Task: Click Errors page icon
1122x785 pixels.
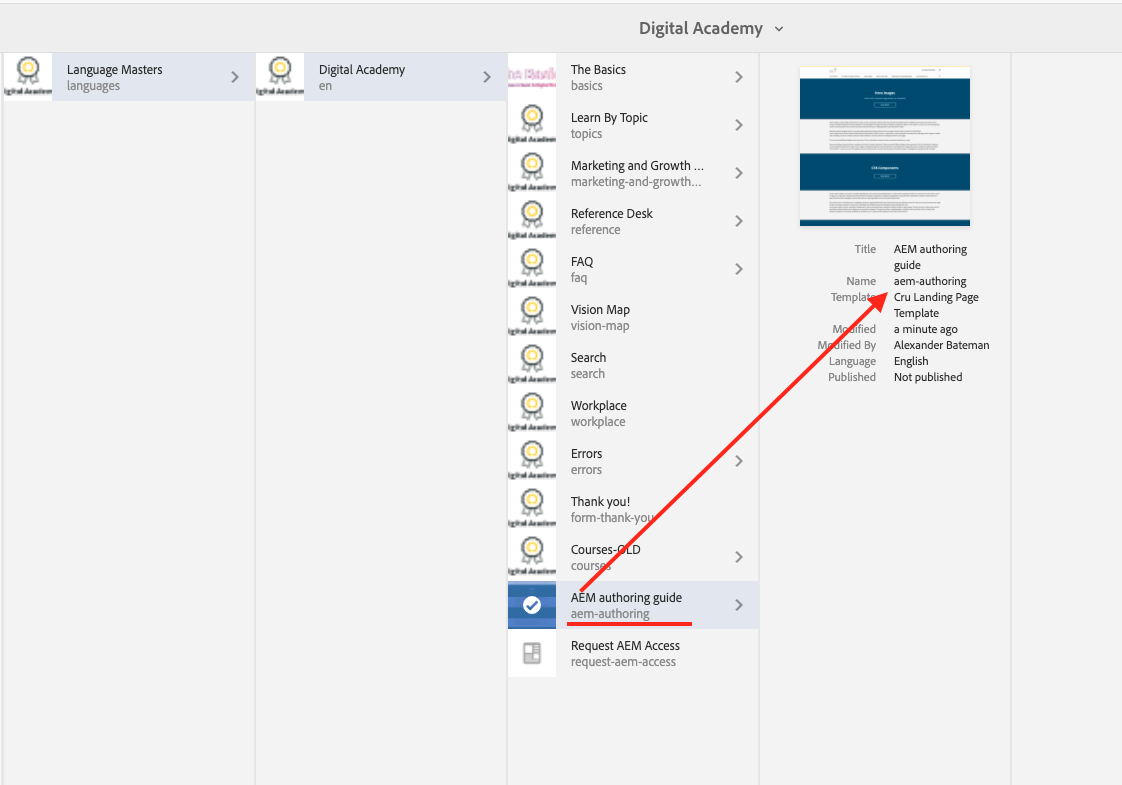Action: (x=532, y=460)
